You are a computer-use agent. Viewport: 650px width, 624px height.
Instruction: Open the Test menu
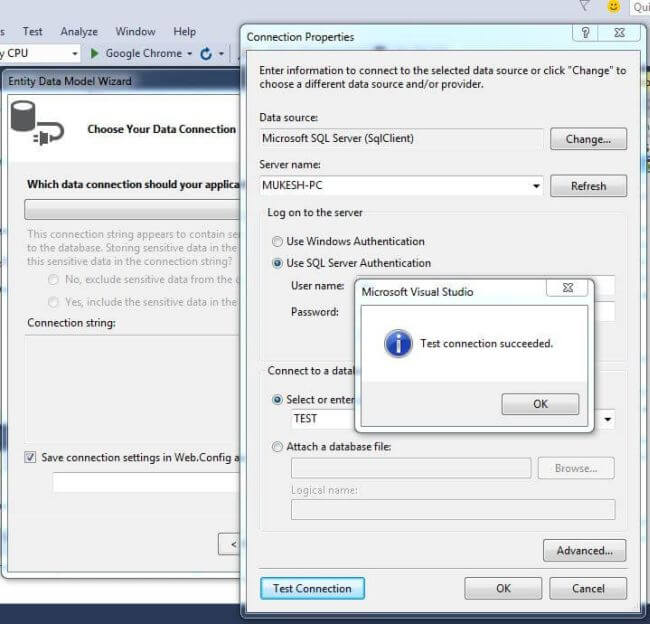click(x=32, y=32)
